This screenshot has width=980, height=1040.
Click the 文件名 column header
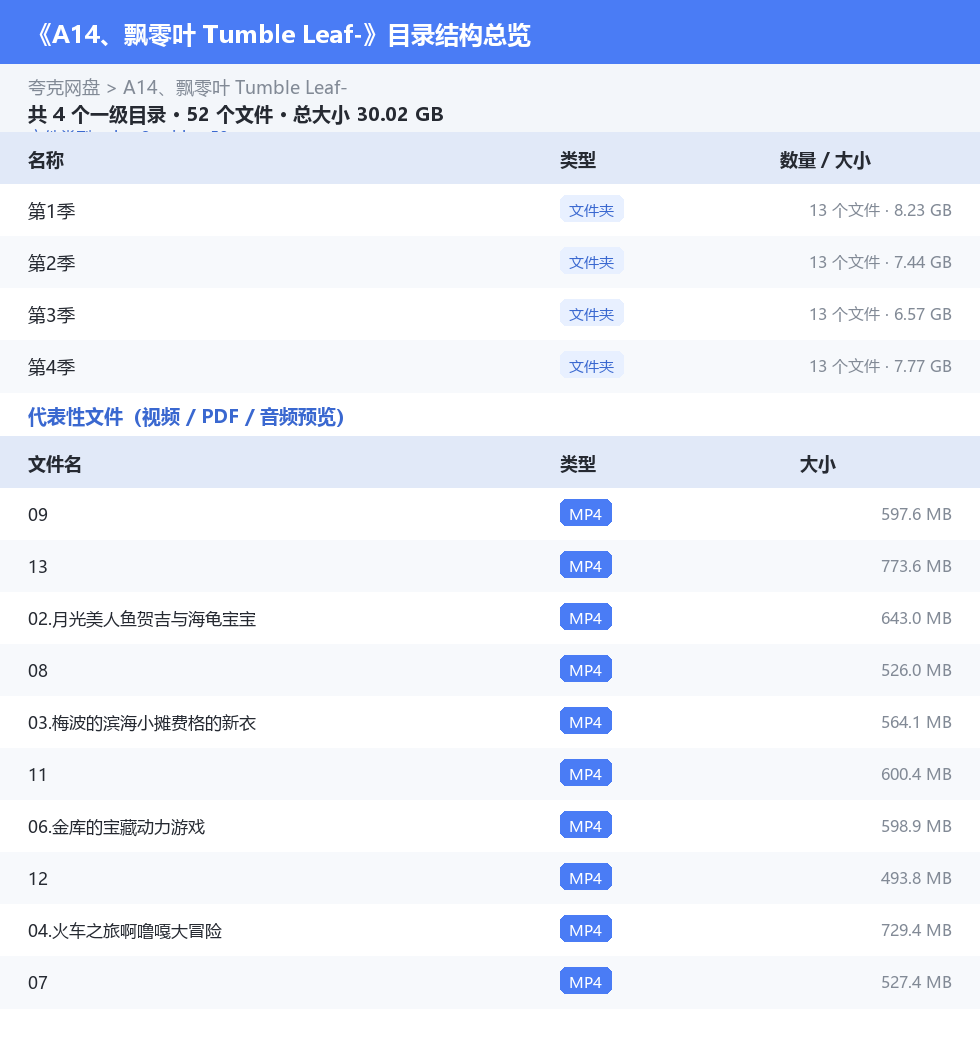tap(54, 464)
